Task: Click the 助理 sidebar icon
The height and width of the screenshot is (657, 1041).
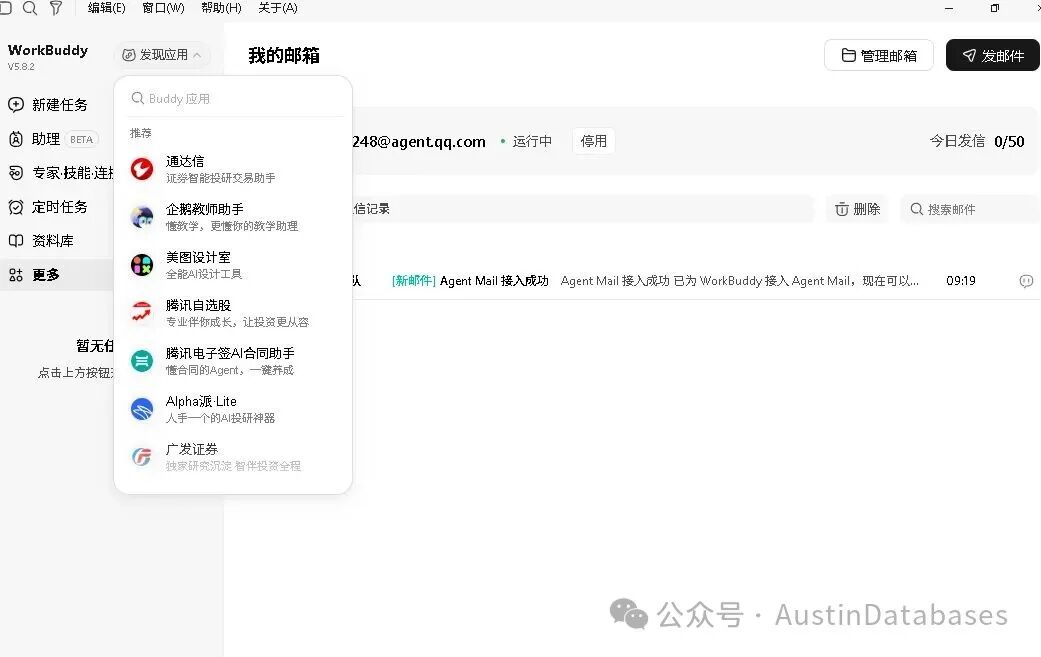Action: (16, 139)
